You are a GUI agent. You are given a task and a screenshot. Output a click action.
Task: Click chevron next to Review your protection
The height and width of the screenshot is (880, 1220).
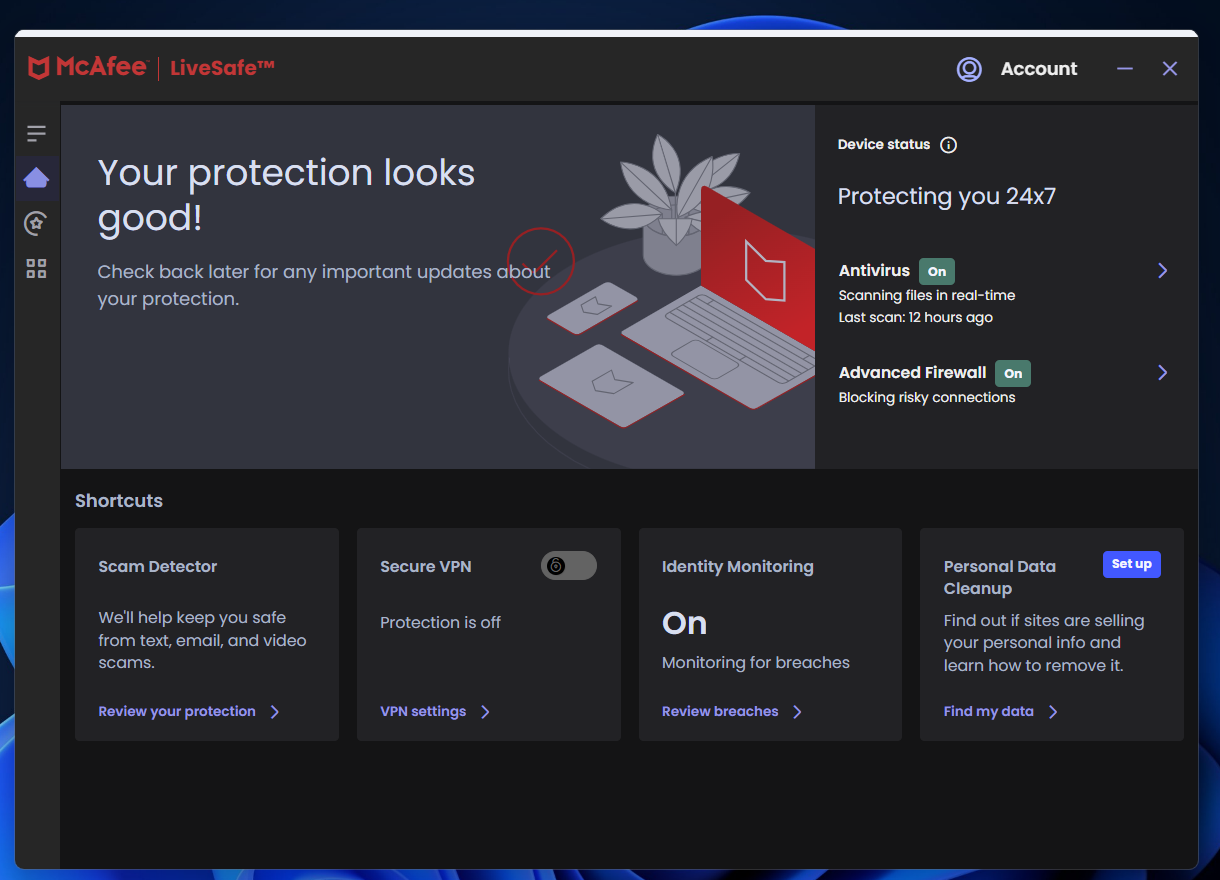pyautogui.click(x=275, y=712)
